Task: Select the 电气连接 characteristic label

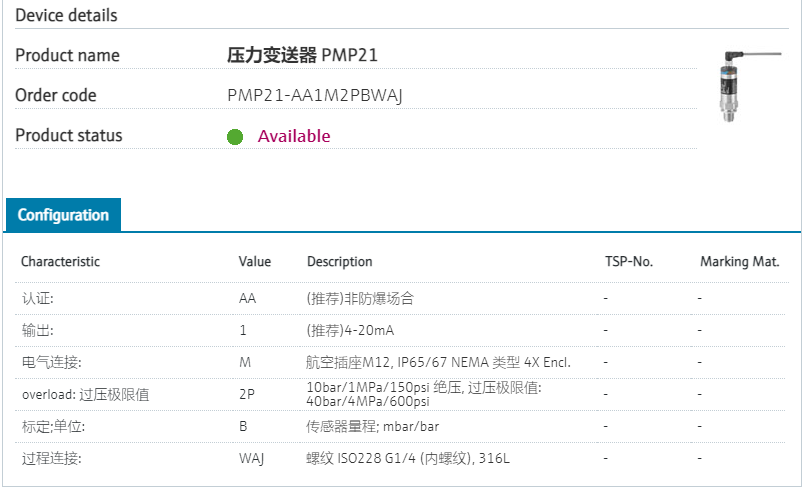Action: [x=51, y=362]
